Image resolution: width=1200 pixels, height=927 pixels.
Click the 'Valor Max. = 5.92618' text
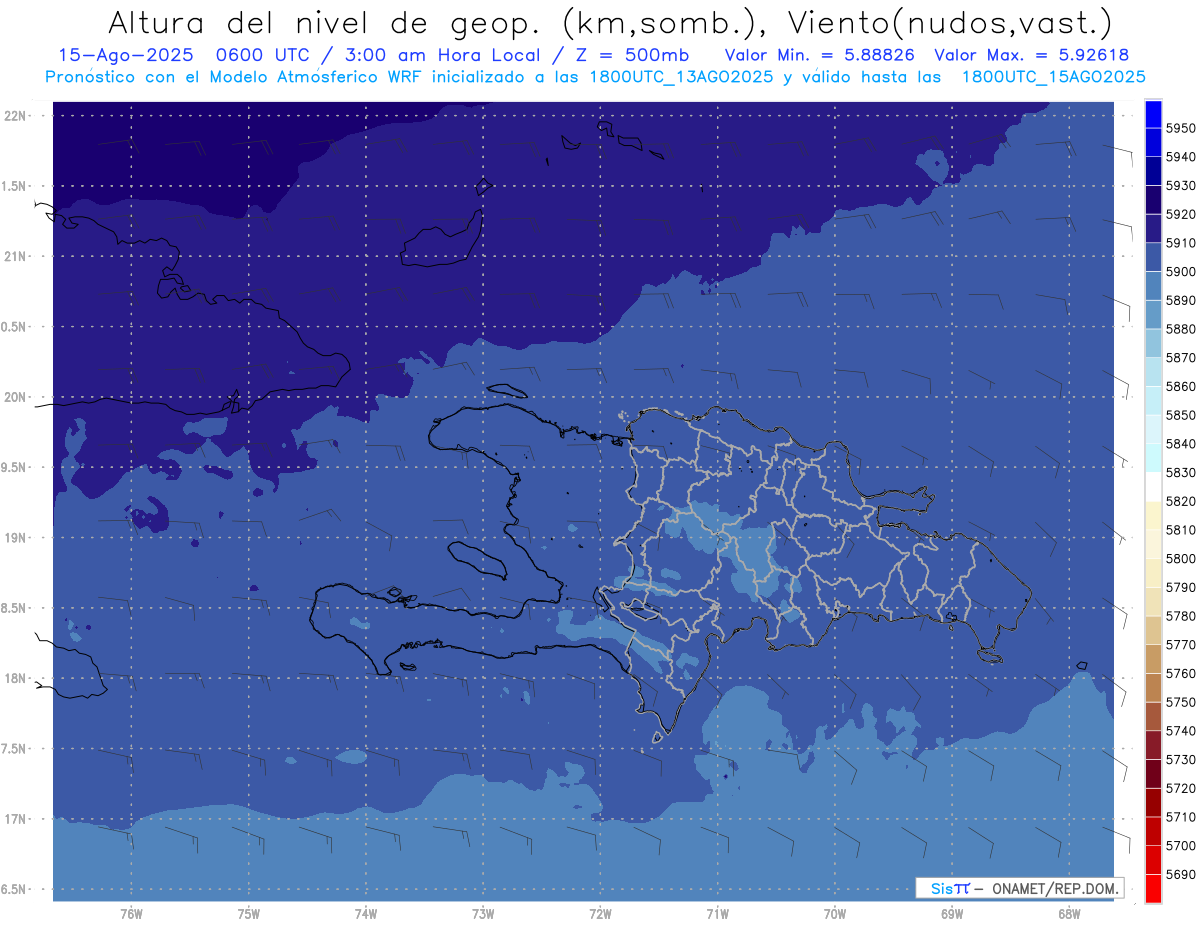pos(1031,55)
